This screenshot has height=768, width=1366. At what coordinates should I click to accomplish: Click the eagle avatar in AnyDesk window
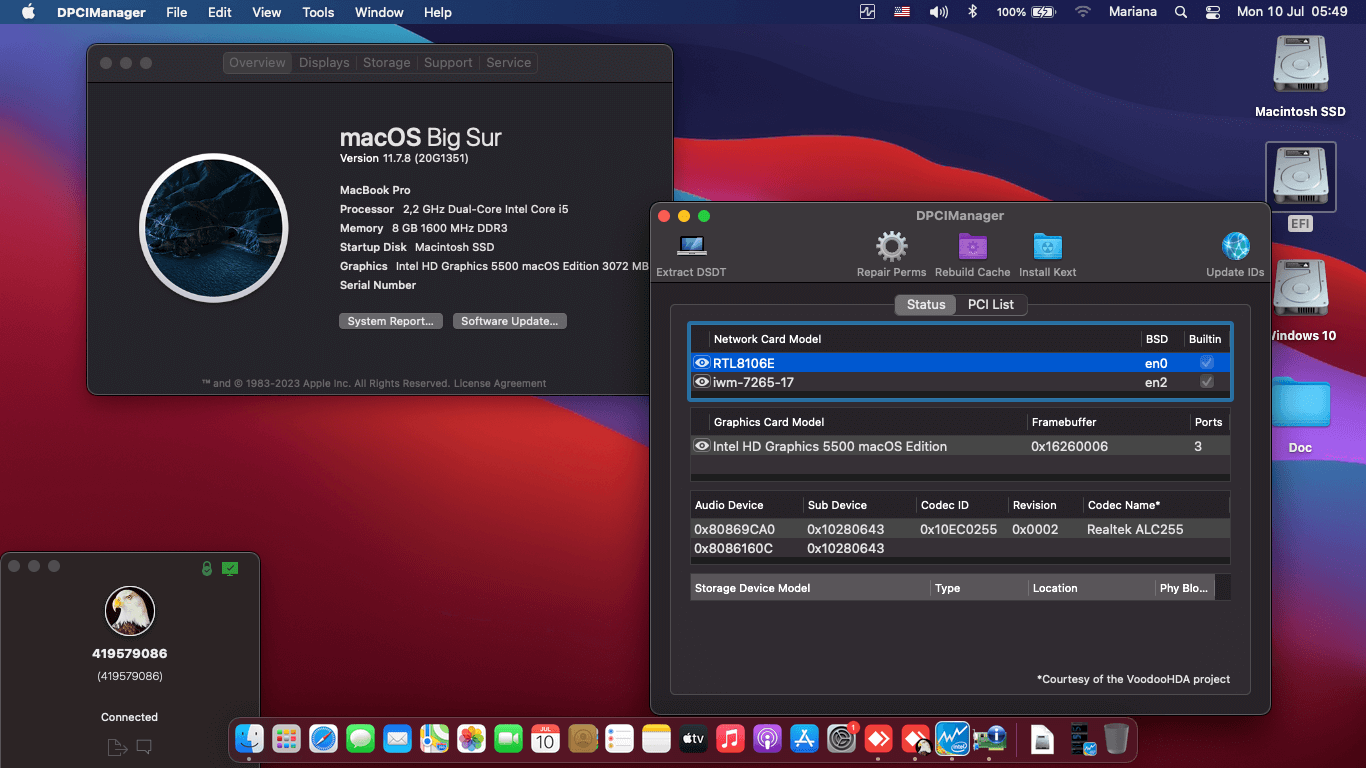[x=130, y=611]
